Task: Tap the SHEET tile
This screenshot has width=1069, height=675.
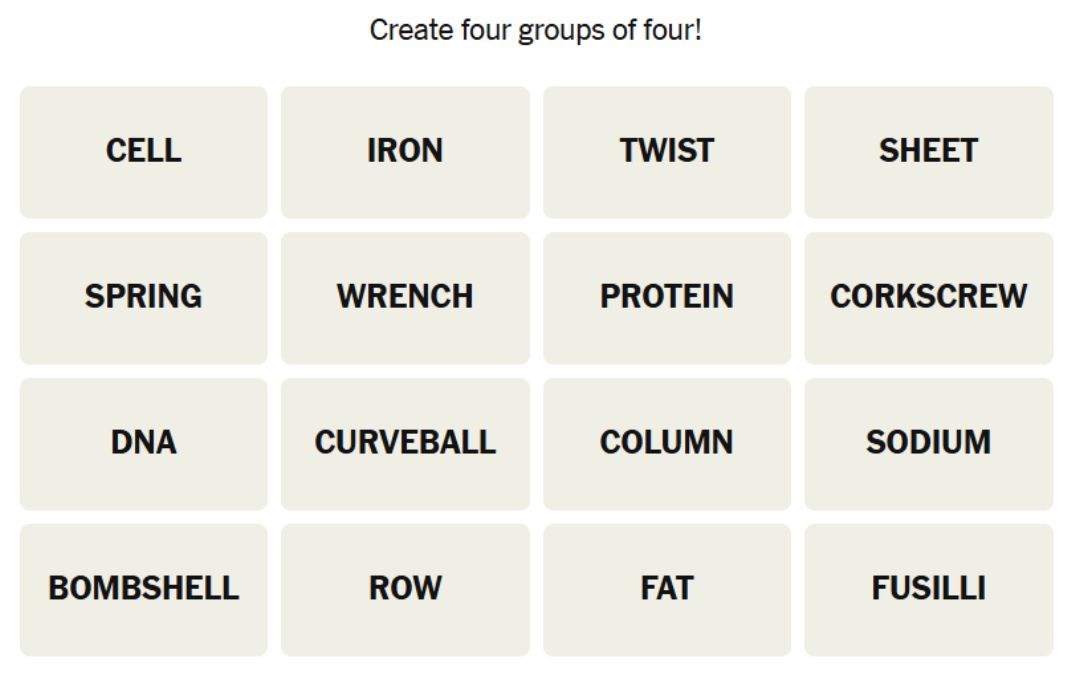Action: click(928, 151)
